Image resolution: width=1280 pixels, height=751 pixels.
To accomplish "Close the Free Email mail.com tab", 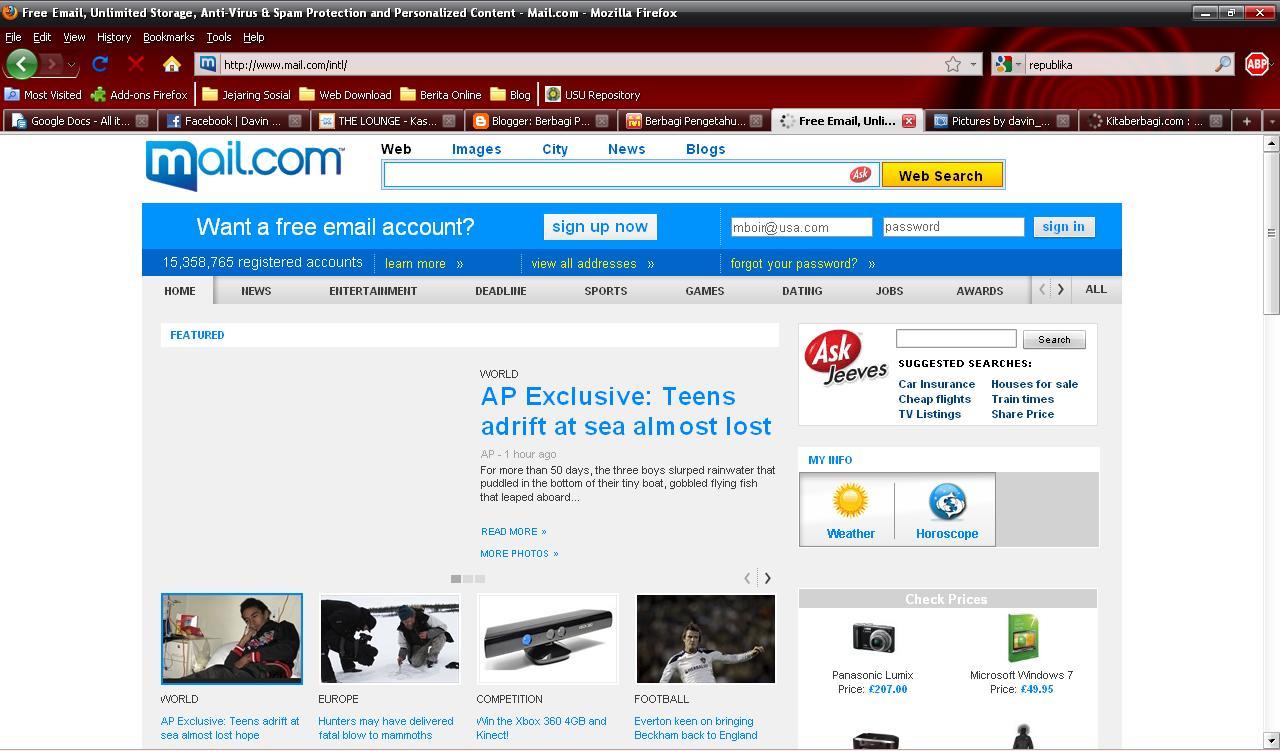I will pyautogui.click(x=909, y=121).
